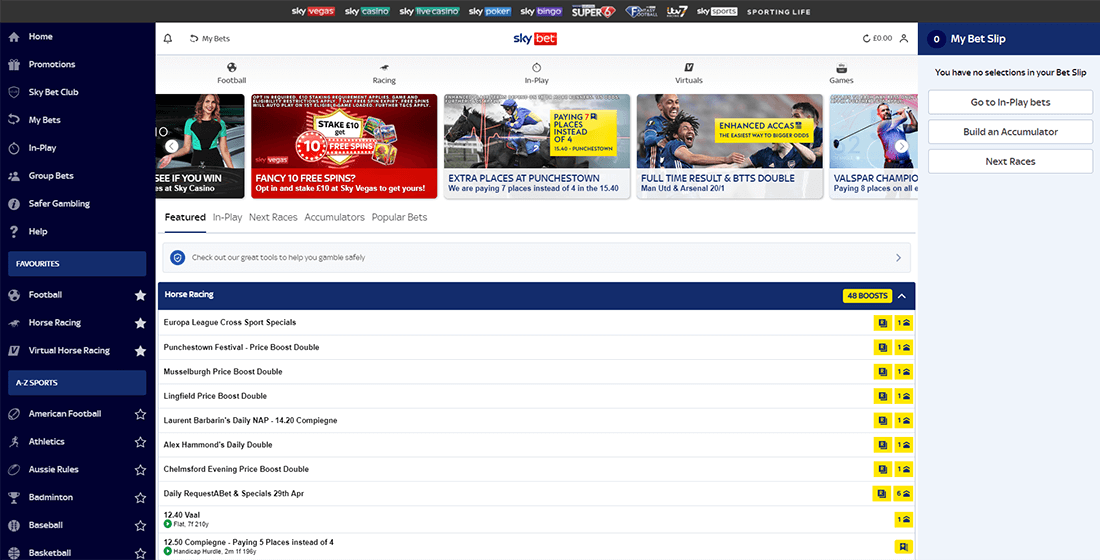
Task: Click the boost badge on Lingfield Price Boost Double
Action: click(x=904, y=396)
